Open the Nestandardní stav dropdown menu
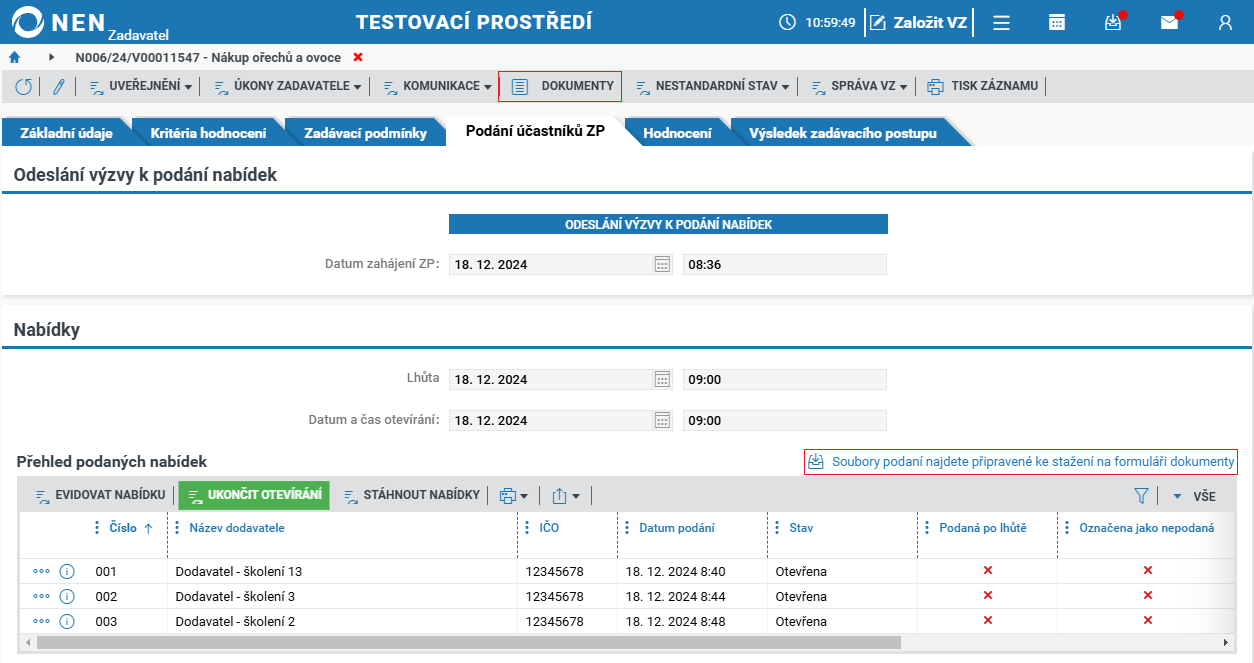The image size is (1254, 663). 713,87
